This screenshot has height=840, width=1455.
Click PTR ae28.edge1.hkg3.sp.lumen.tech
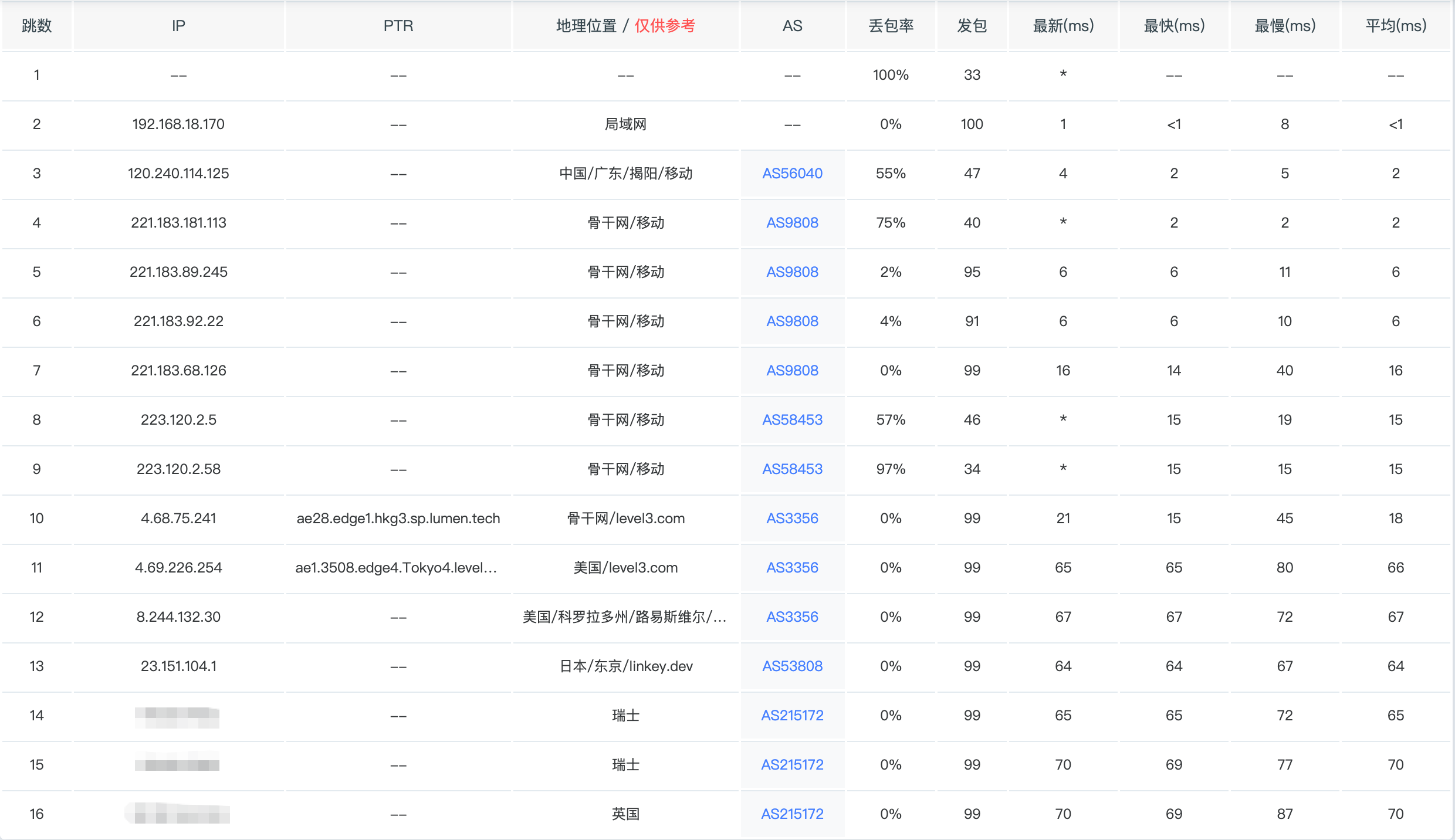[398, 518]
